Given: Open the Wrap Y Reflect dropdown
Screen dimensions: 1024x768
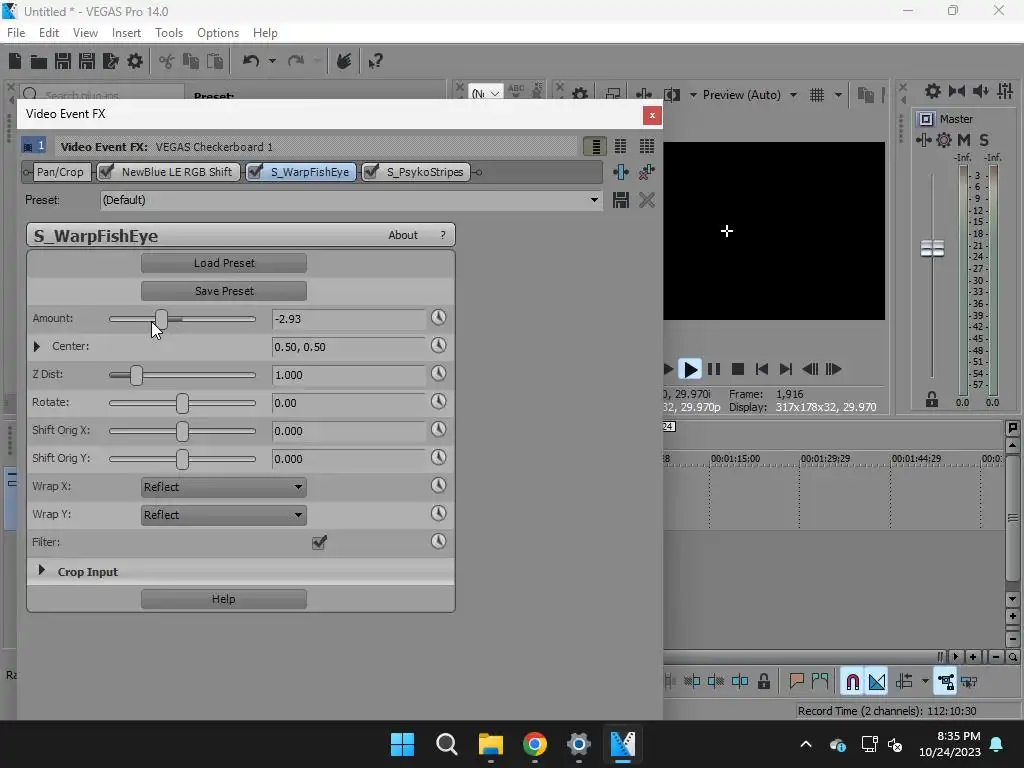Looking at the screenshot, I should click(224, 515).
